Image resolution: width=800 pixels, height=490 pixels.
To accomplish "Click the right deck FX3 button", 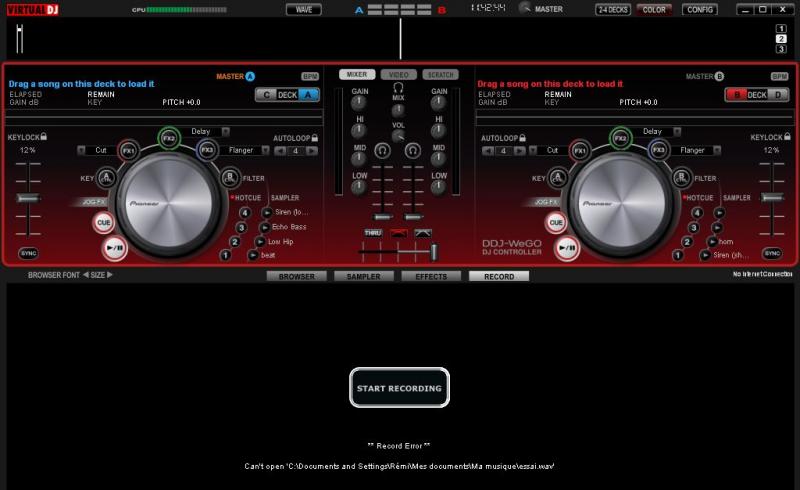I will 657,151.
